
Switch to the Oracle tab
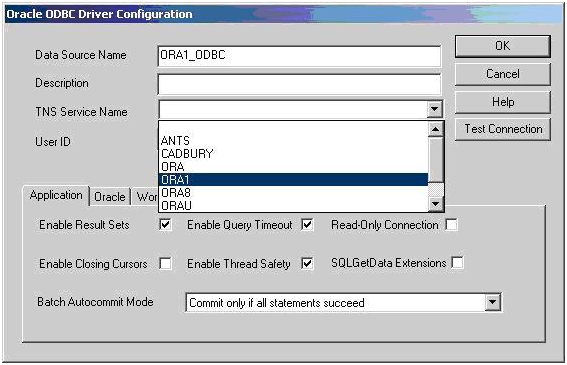[x=110, y=197]
